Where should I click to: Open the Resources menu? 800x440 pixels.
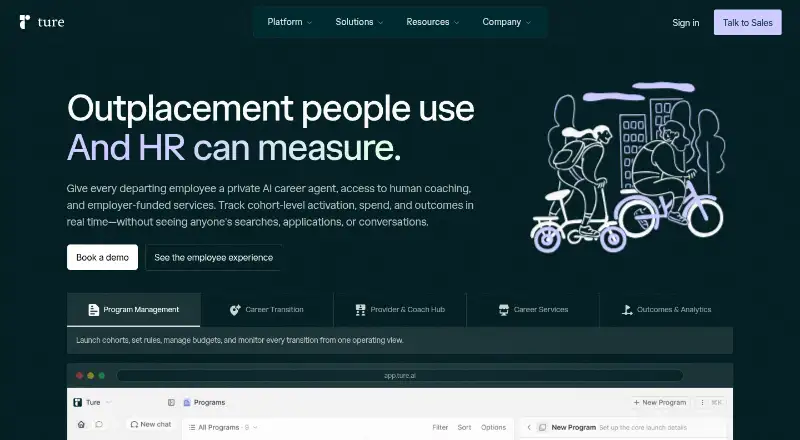[x=433, y=22]
